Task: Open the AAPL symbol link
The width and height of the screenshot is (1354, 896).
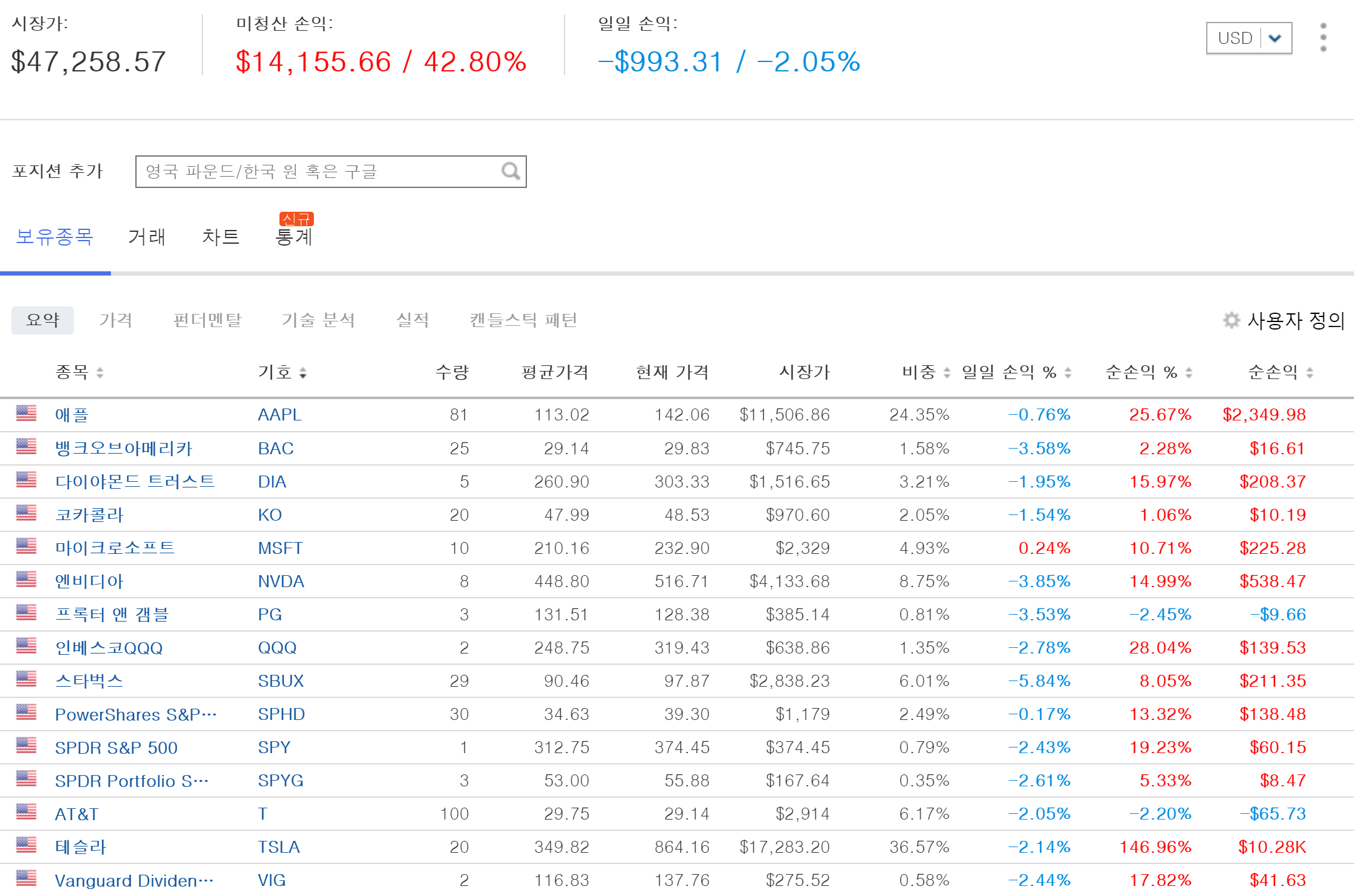Action: tap(279, 415)
